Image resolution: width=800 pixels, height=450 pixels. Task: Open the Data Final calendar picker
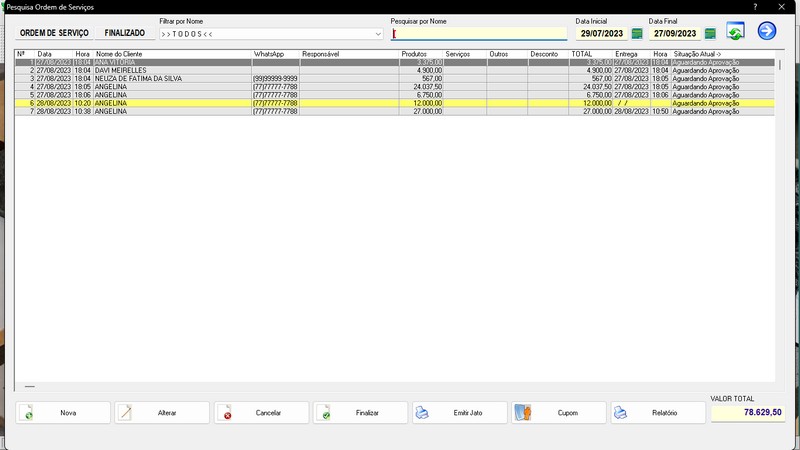(710, 34)
